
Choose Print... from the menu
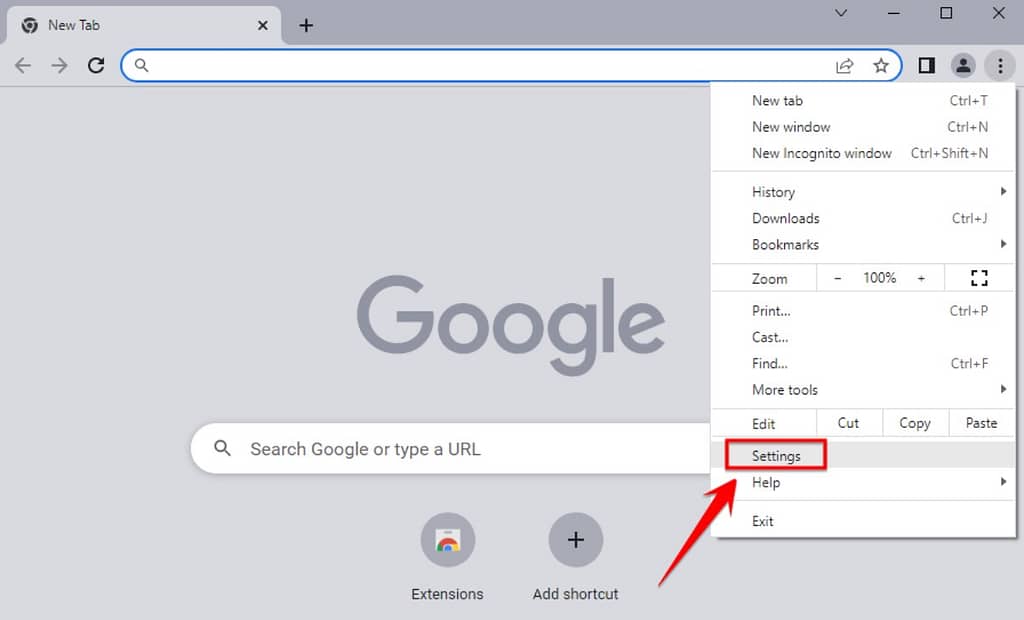(x=863, y=311)
